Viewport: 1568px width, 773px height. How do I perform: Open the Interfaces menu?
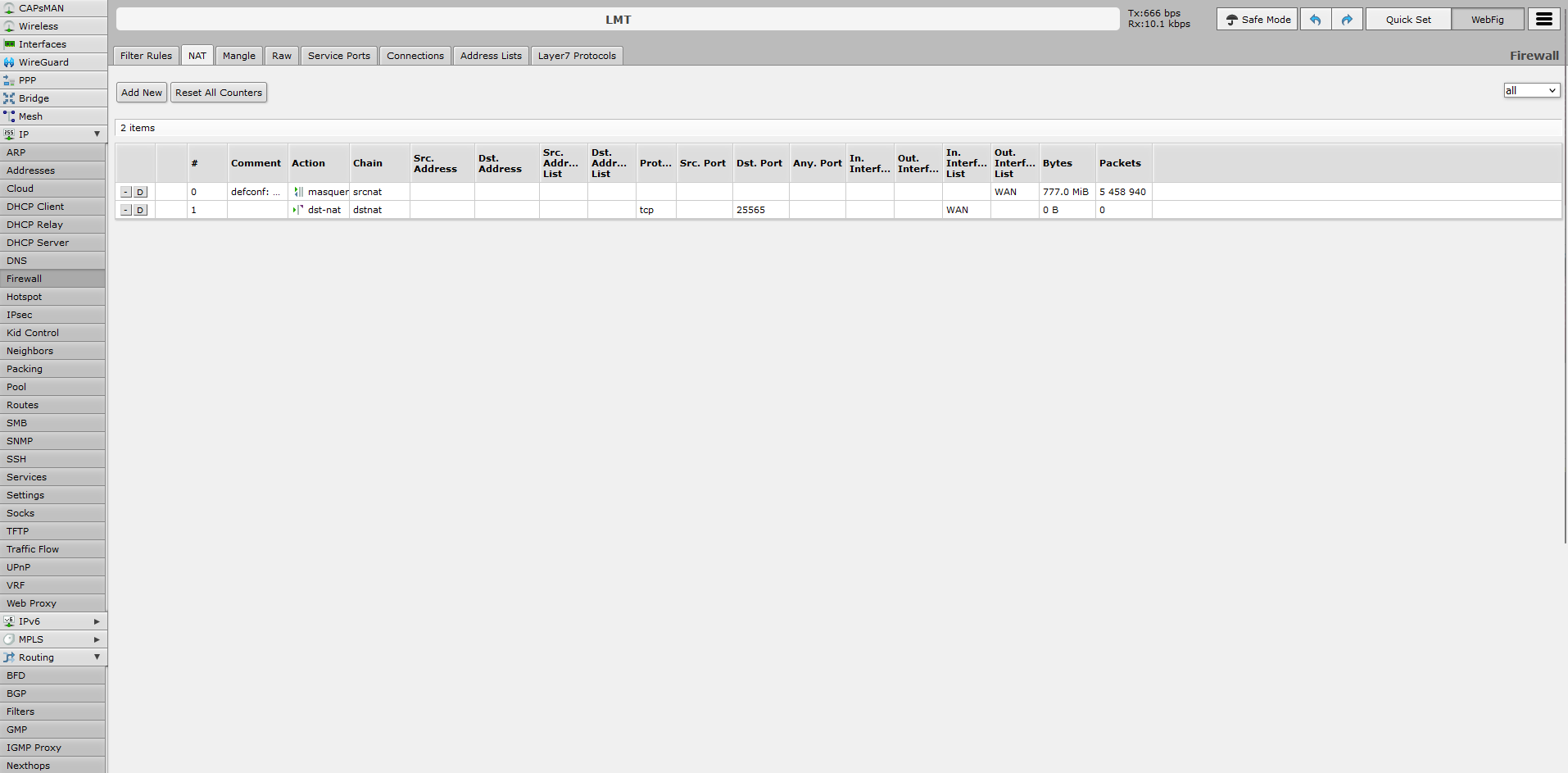coord(53,44)
